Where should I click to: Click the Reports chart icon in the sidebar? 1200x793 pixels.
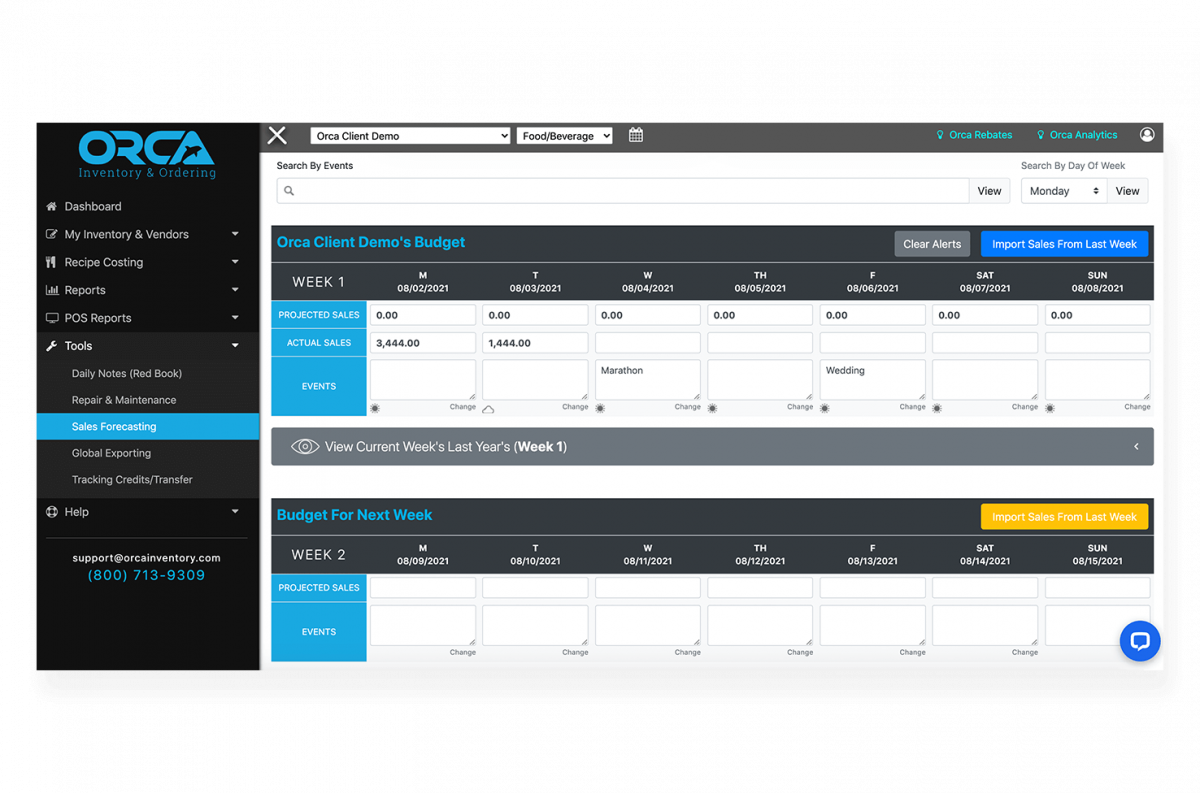(50, 289)
